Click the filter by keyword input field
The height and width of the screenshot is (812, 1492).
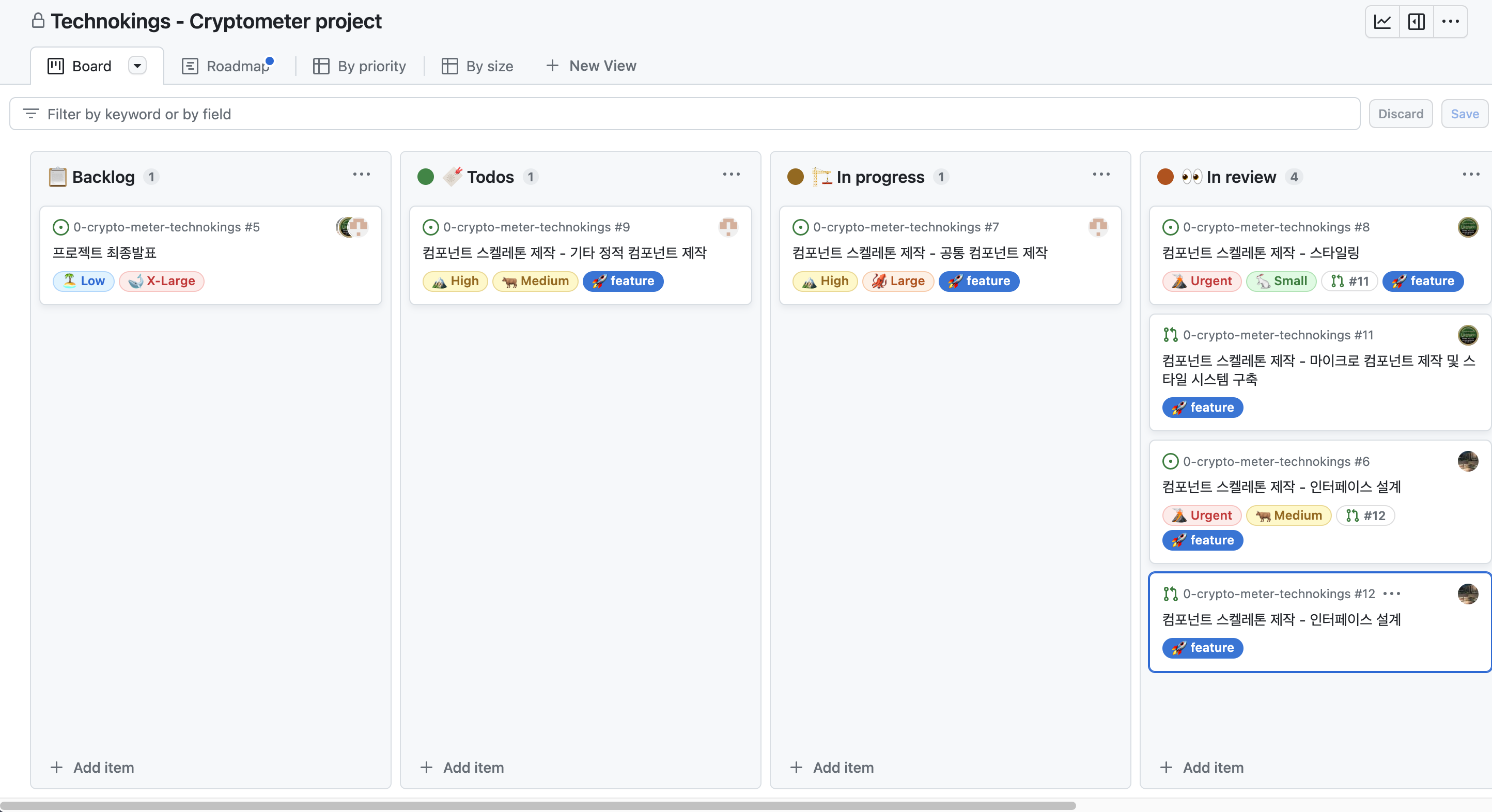pyautogui.click(x=695, y=114)
